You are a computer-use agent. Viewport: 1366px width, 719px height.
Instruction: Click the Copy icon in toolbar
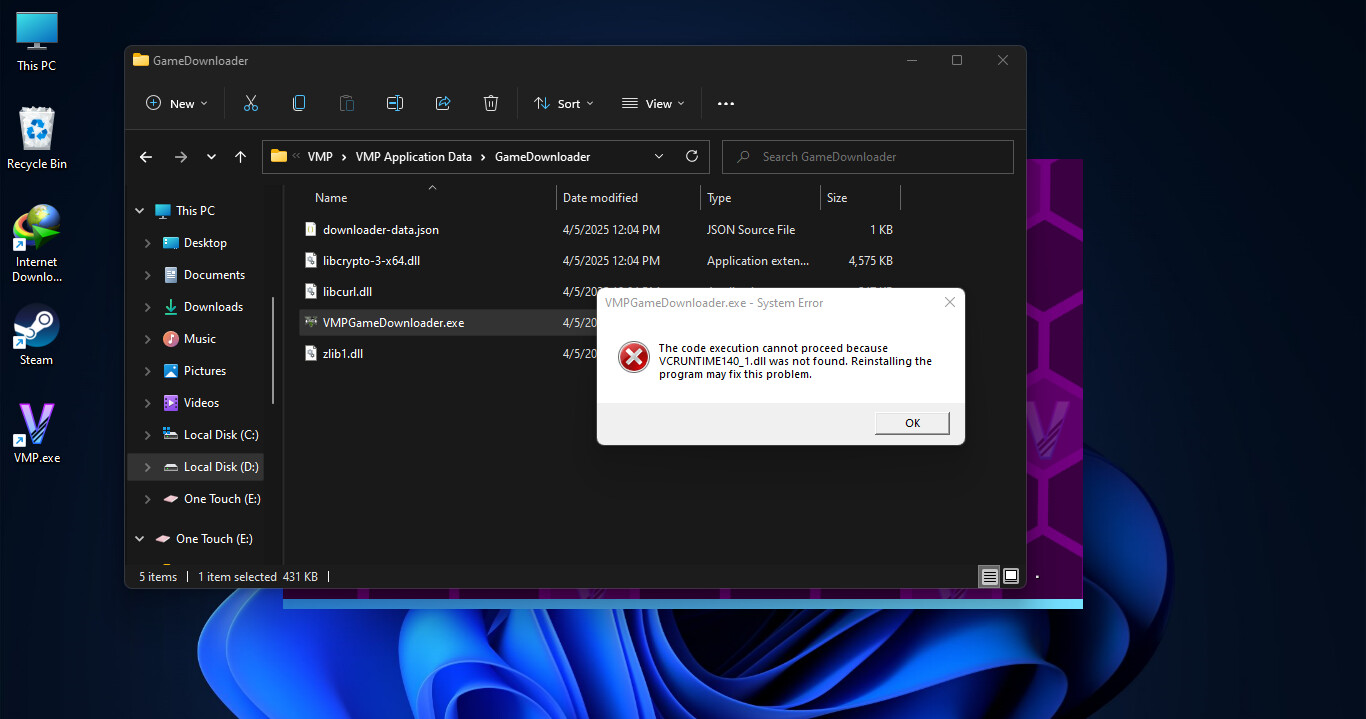point(299,103)
